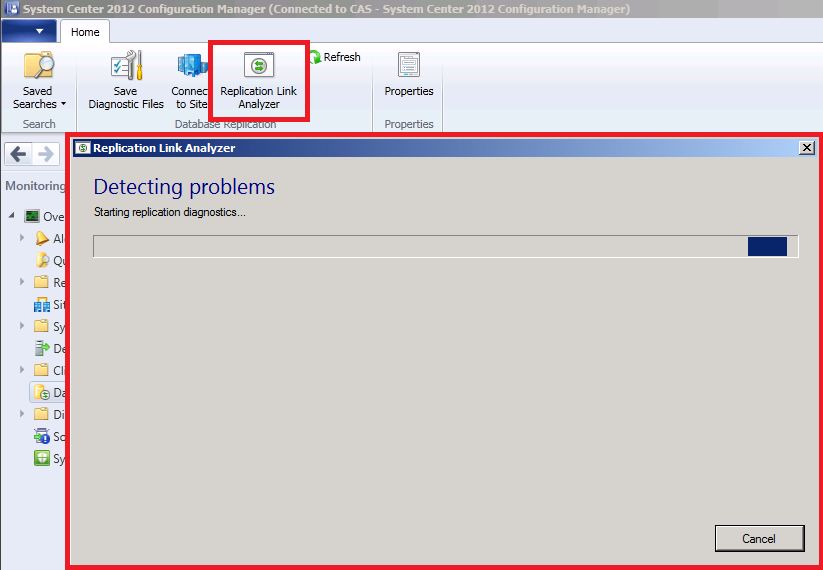Open Properties from the ribbon
Image resolution: width=823 pixels, height=570 pixels.
(x=409, y=75)
